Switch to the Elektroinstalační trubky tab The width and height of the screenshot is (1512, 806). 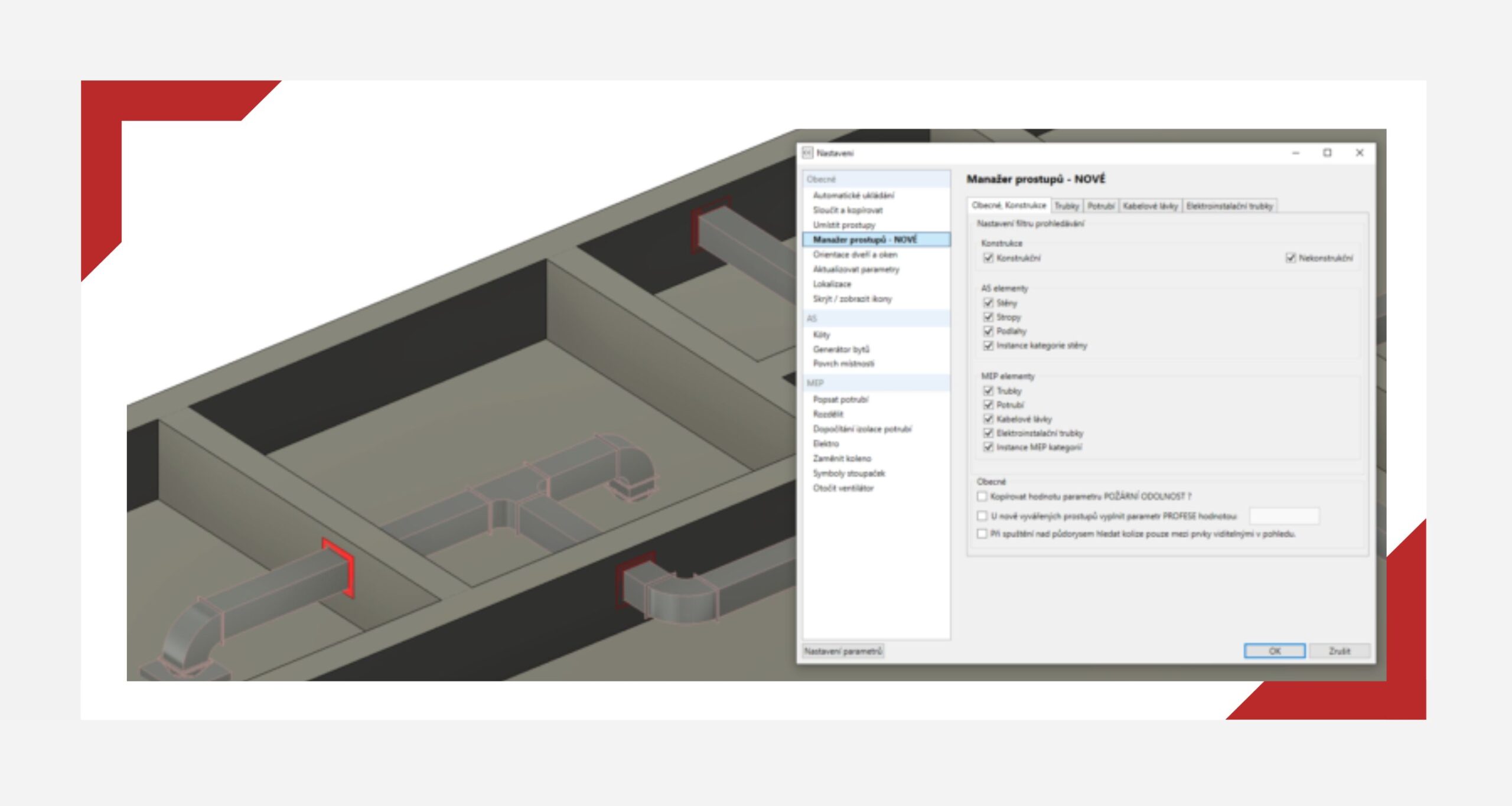[x=1230, y=206]
